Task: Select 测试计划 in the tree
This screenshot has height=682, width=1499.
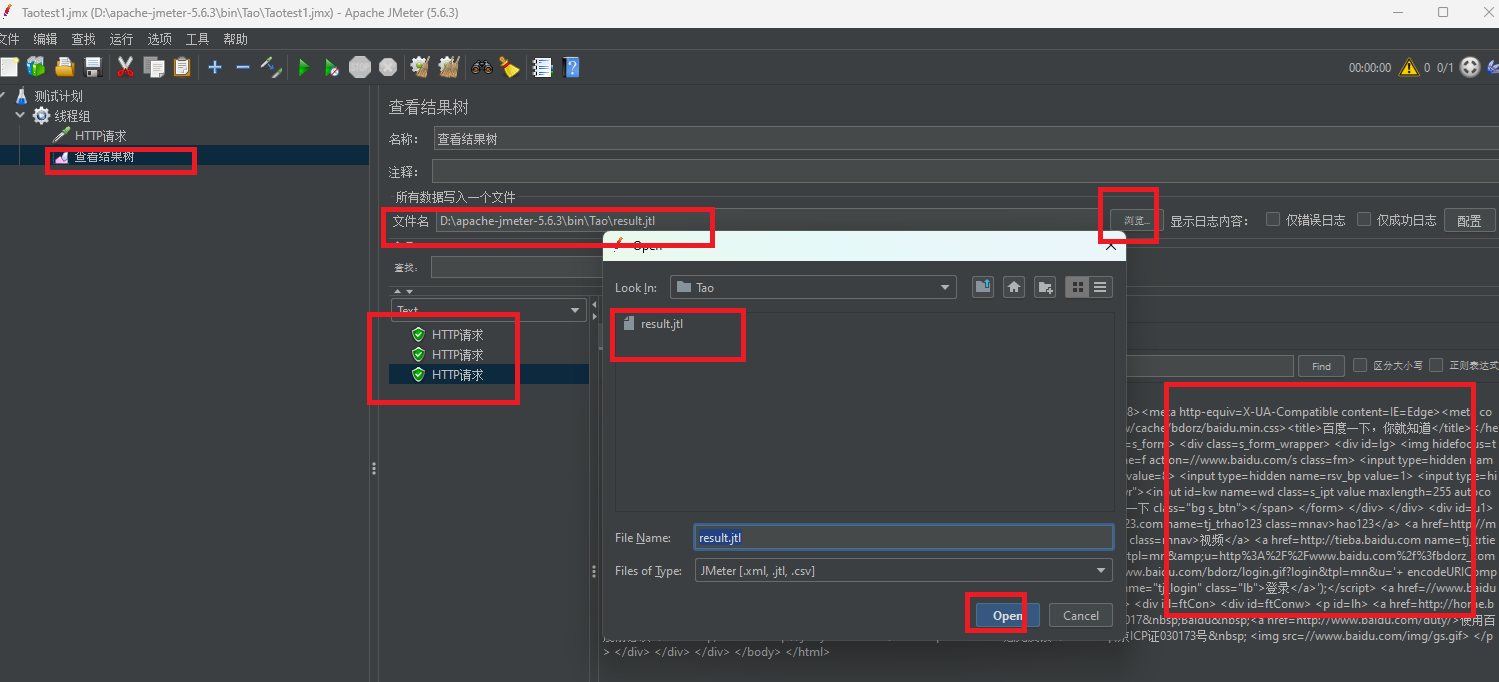Action: click(59, 96)
